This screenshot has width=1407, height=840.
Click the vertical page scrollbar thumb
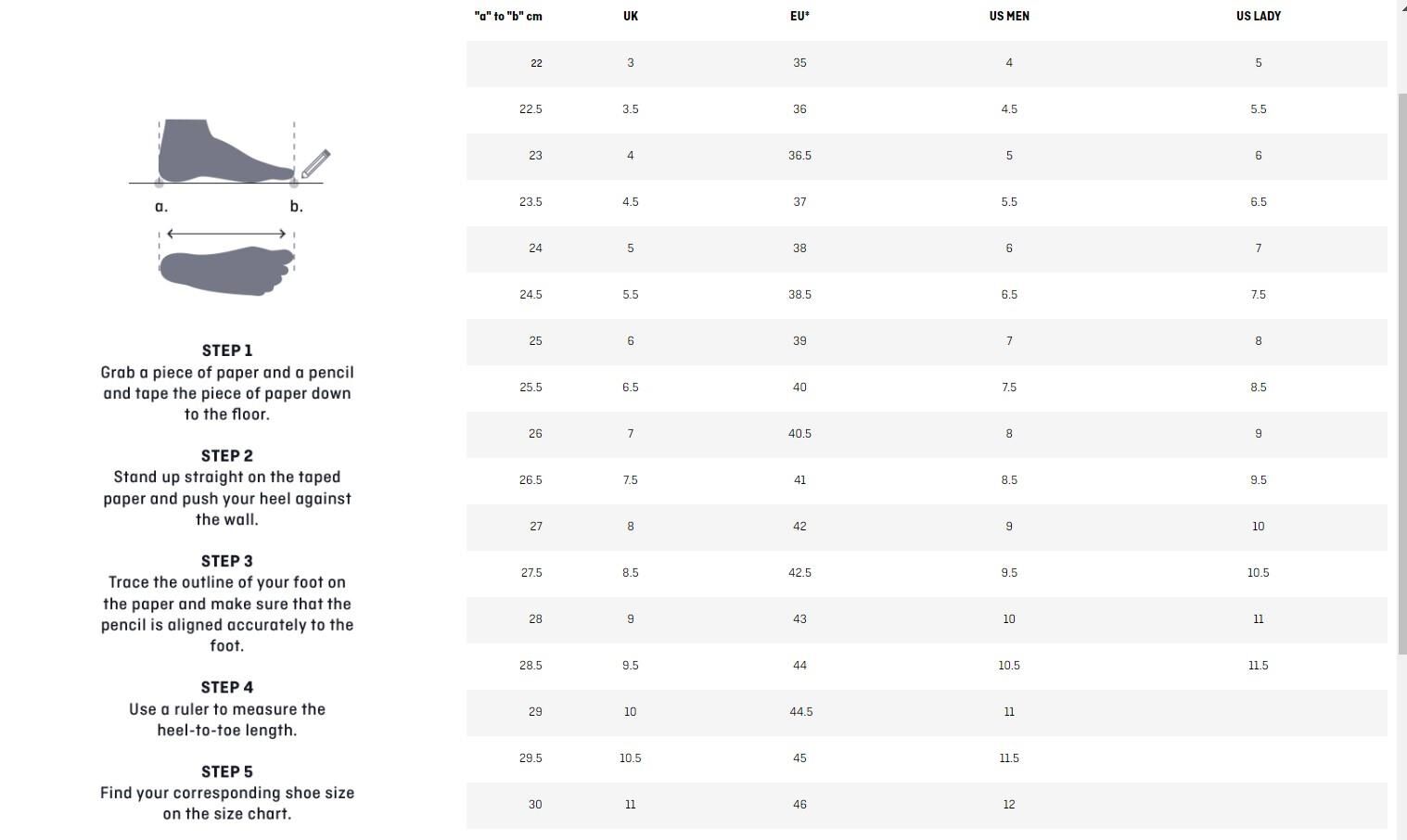(x=1401, y=371)
